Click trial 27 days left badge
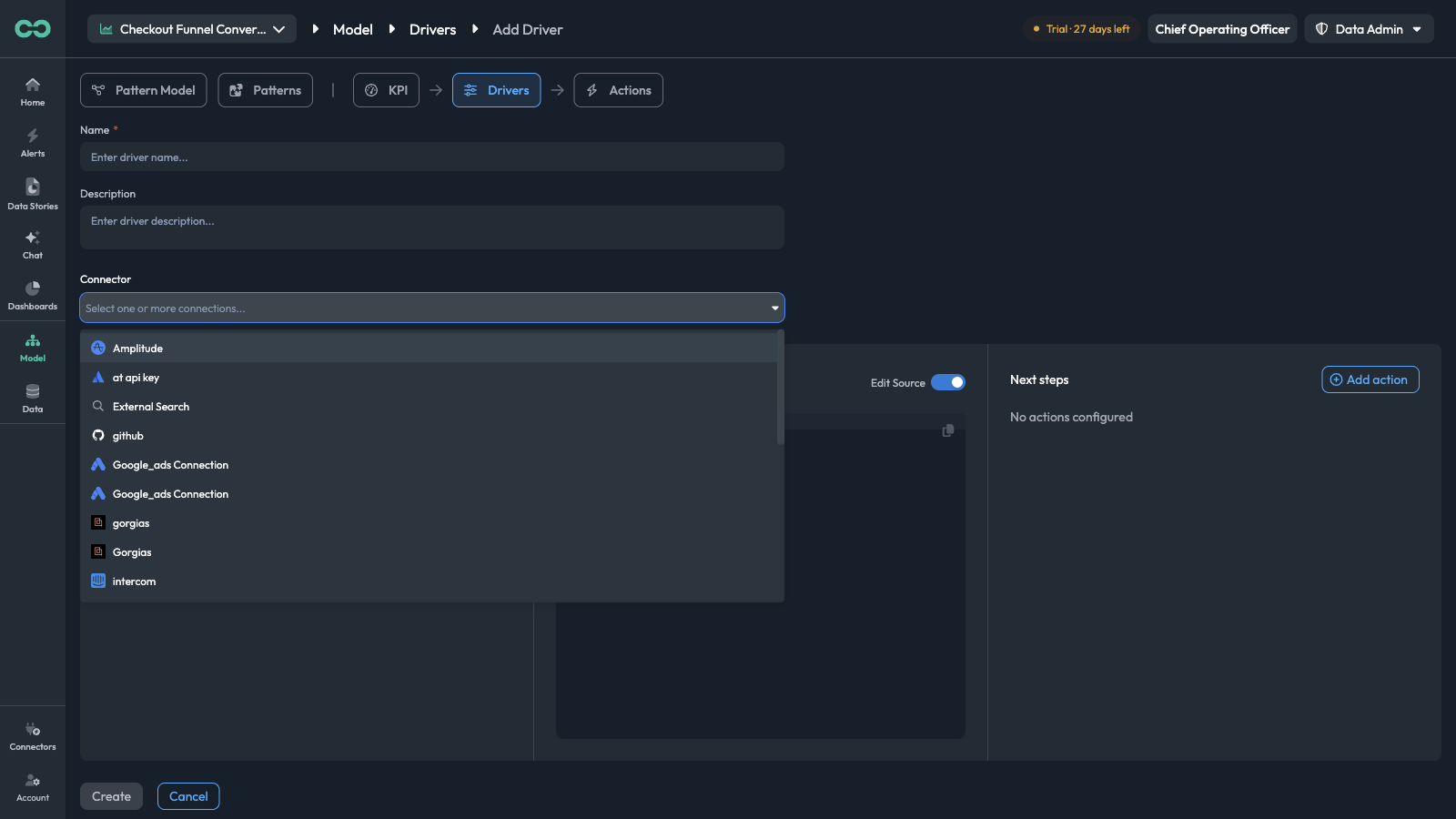This screenshot has height=819, width=1456. click(x=1082, y=29)
